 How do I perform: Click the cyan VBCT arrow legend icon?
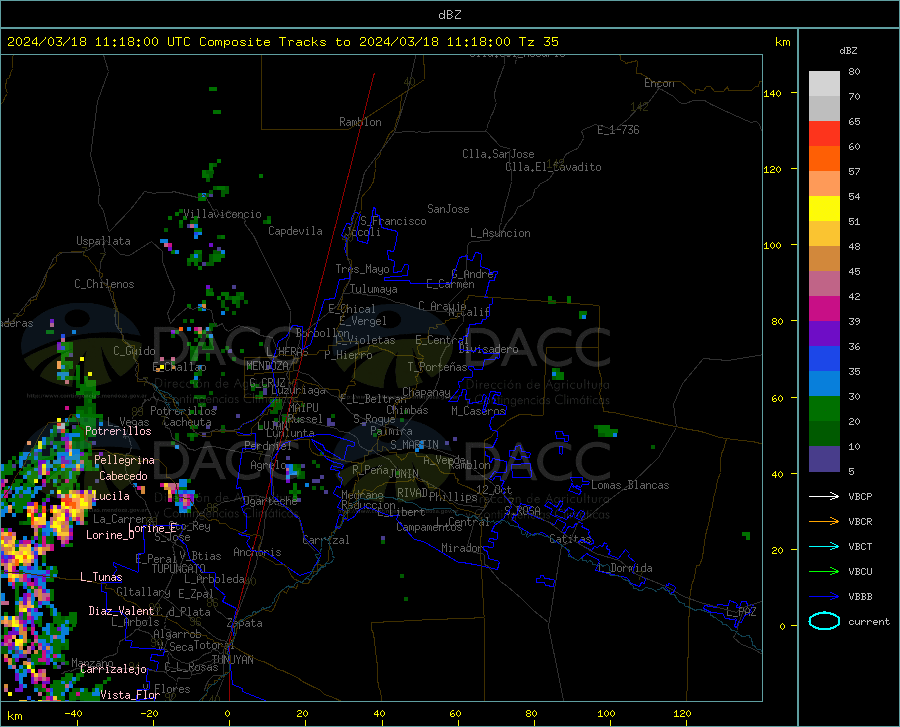pyautogui.click(x=824, y=546)
